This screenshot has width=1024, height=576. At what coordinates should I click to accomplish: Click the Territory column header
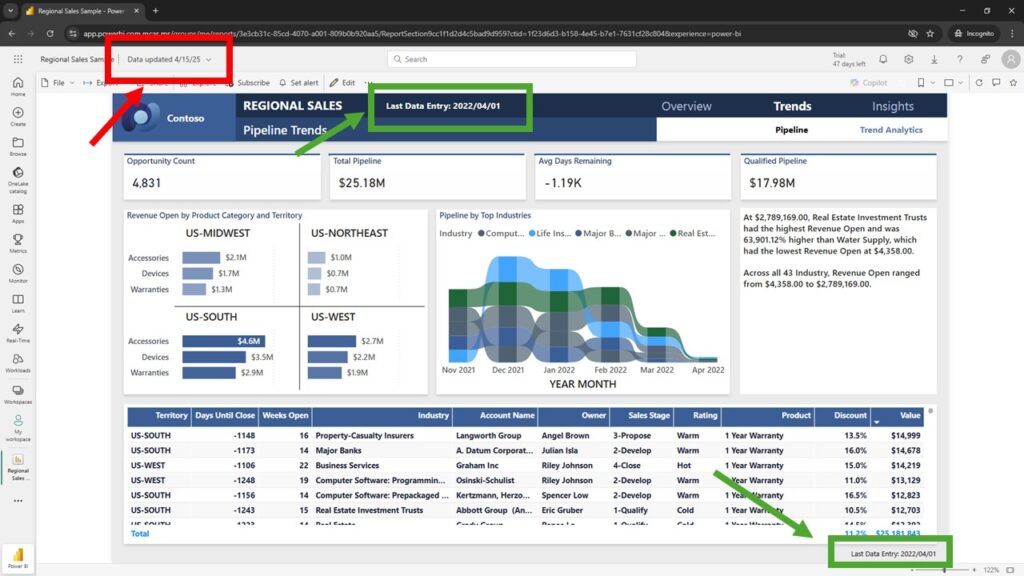point(159,415)
